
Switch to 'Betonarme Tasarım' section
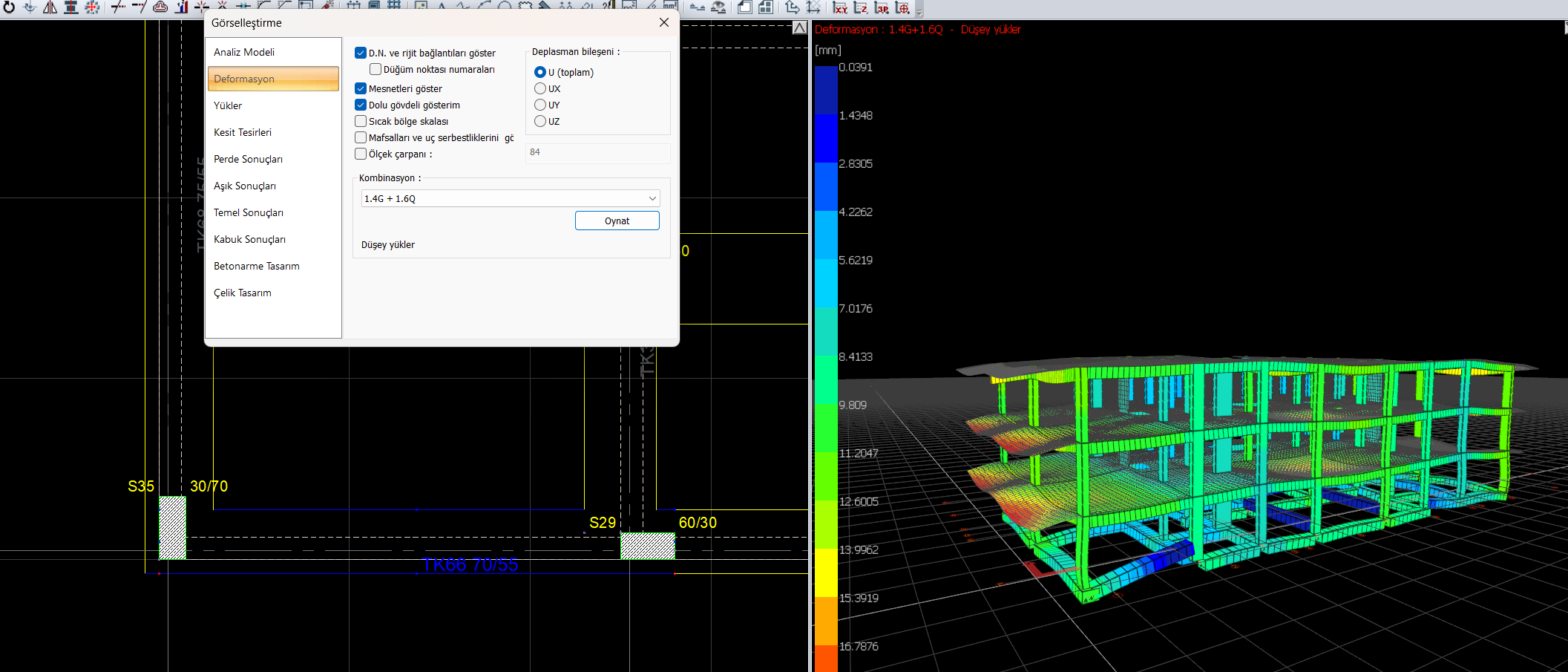point(257,266)
